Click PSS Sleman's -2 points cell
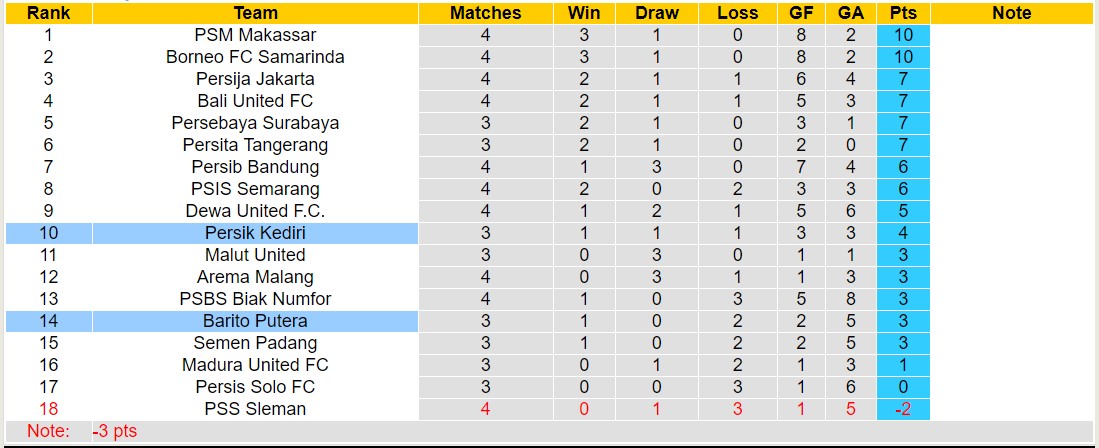The height and width of the screenshot is (448, 1099). pyautogui.click(x=903, y=409)
